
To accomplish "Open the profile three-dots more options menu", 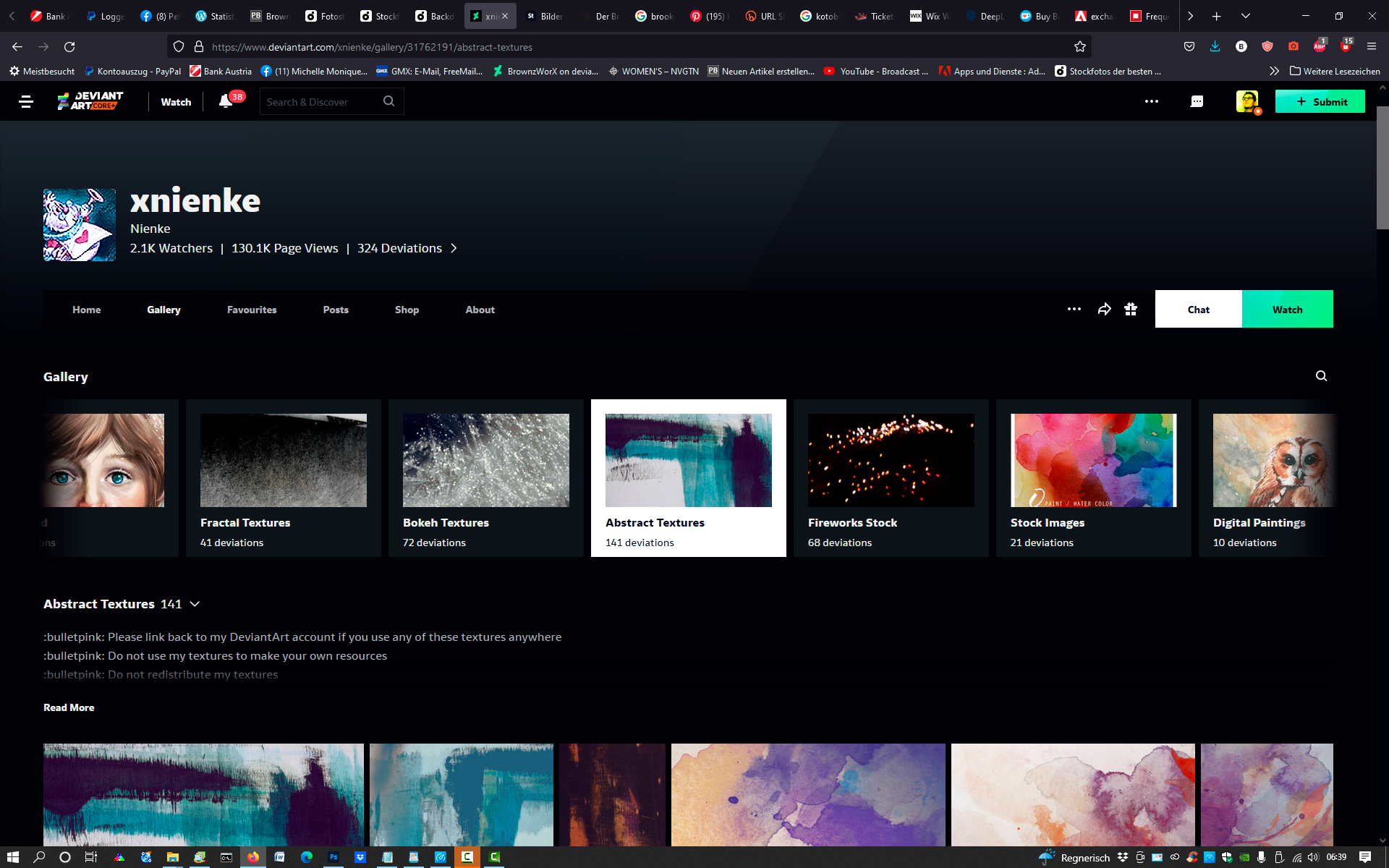I will (x=1074, y=310).
